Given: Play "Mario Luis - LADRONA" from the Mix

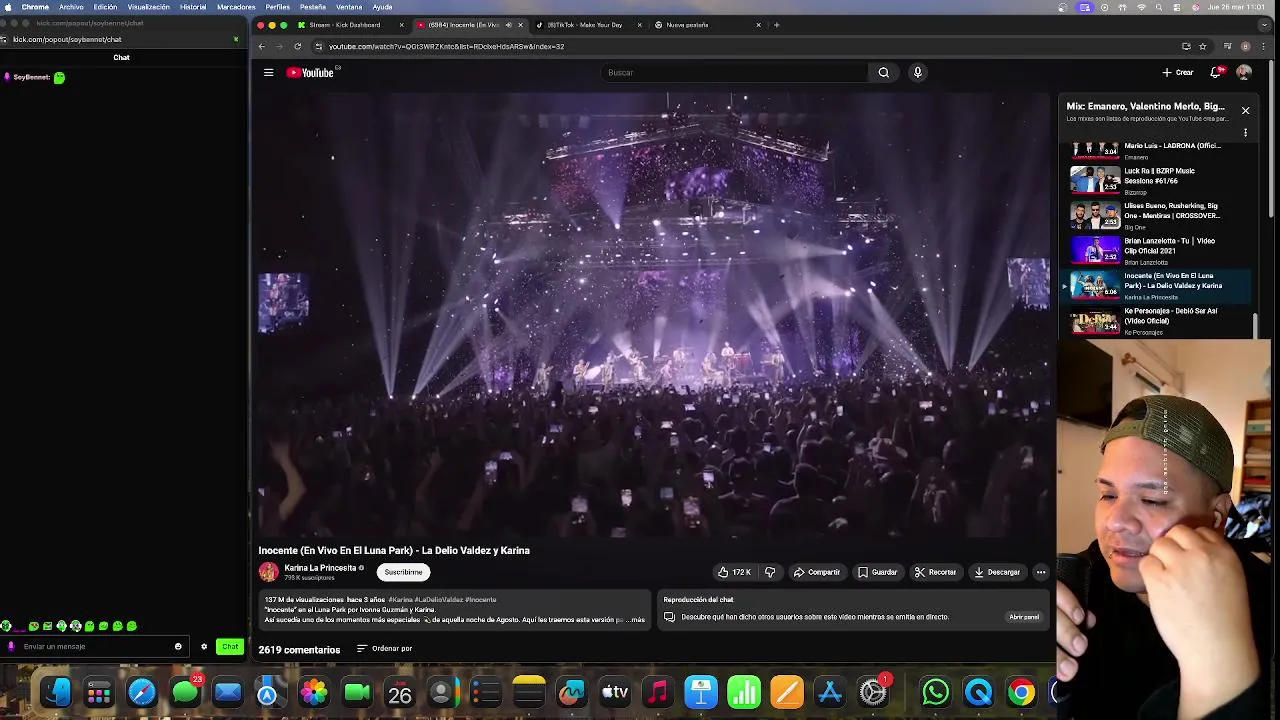Looking at the screenshot, I should [1158, 150].
